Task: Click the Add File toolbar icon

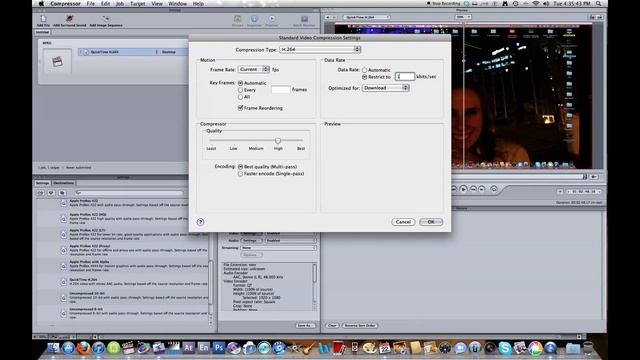Action: (x=43, y=19)
